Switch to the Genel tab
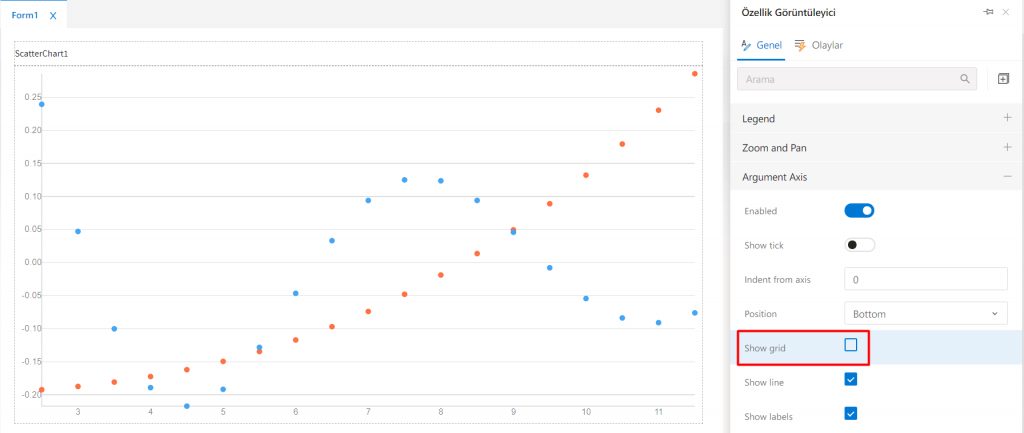1024x433 pixels. tap(762, 45)
